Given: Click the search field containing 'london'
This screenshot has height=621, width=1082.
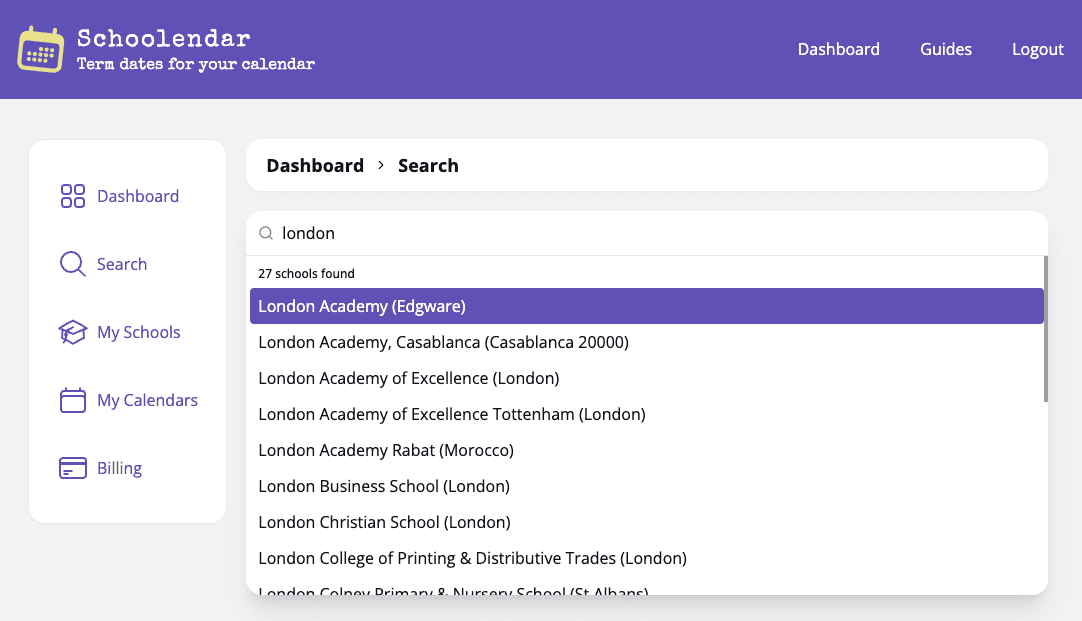Looking at the screenshot, I should click(650, 233).
